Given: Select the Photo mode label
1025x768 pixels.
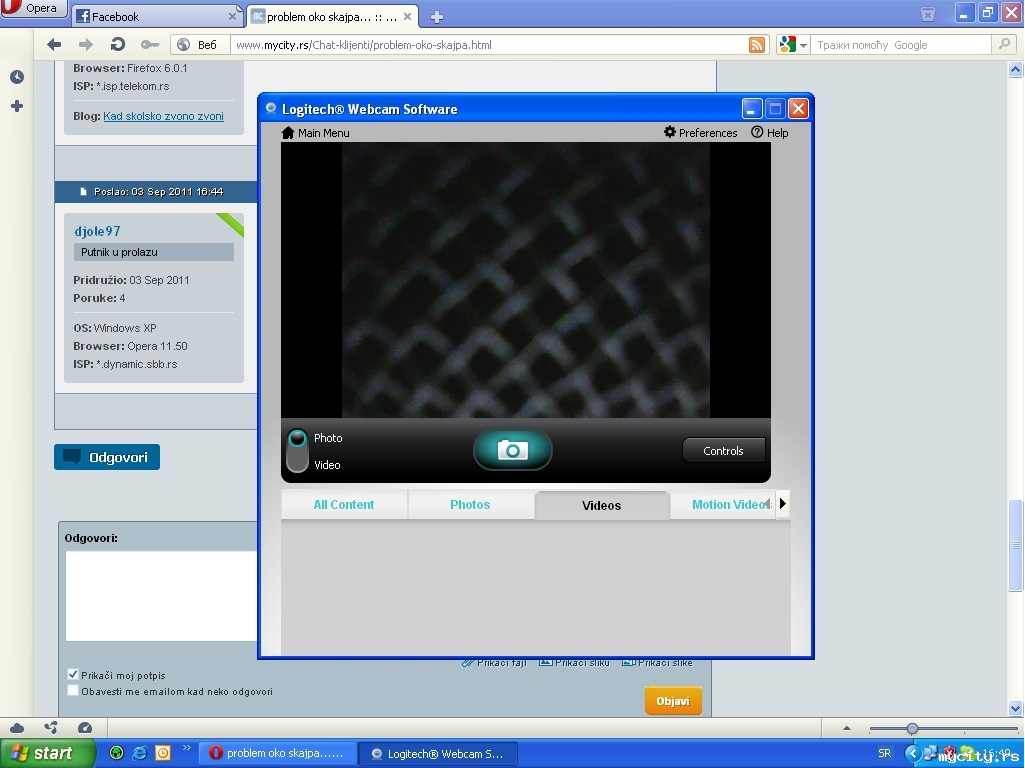Looking at the screenshot, I should [328, 438].
